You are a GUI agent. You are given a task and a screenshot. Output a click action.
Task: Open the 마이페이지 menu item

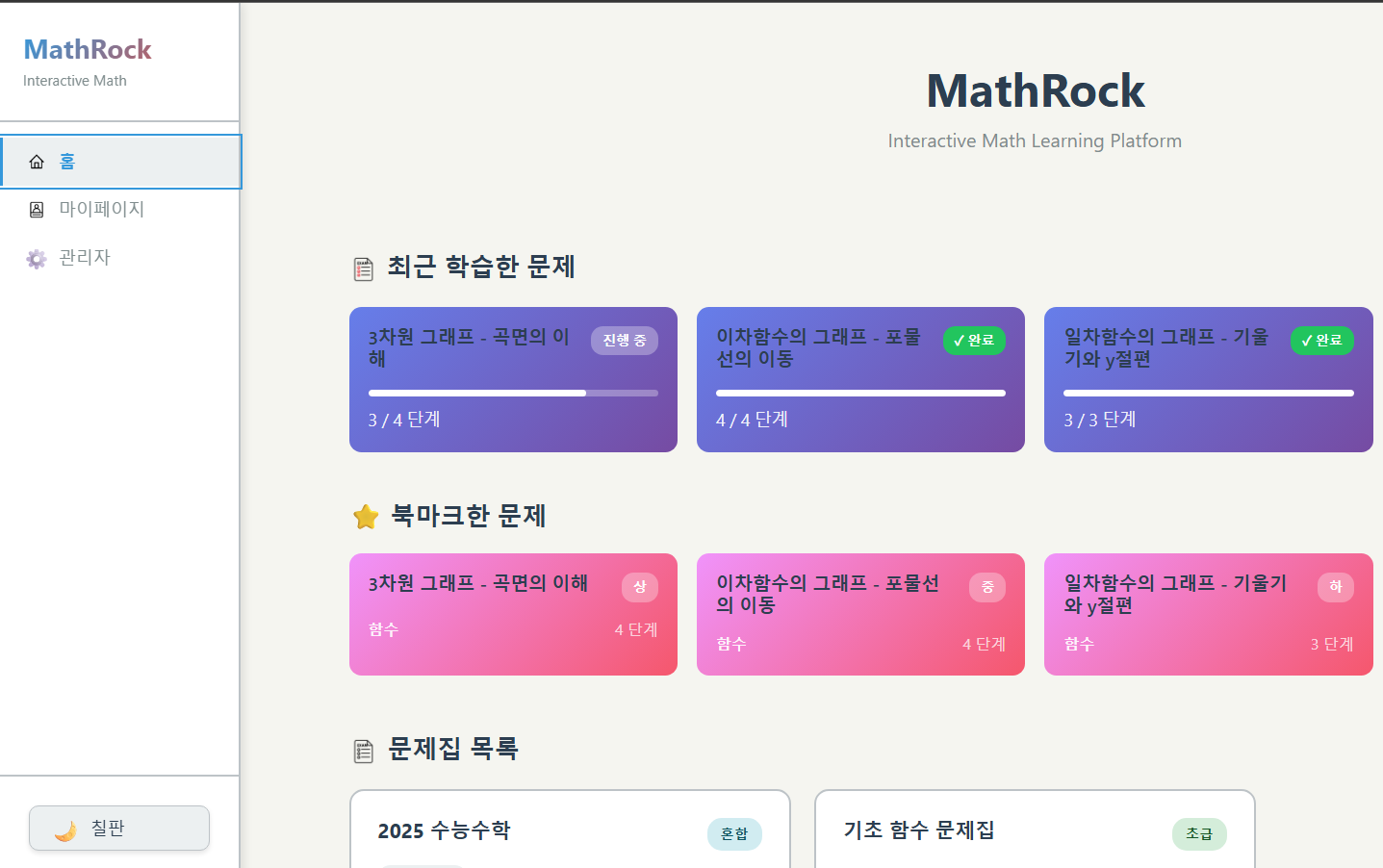tap(101, 209)
